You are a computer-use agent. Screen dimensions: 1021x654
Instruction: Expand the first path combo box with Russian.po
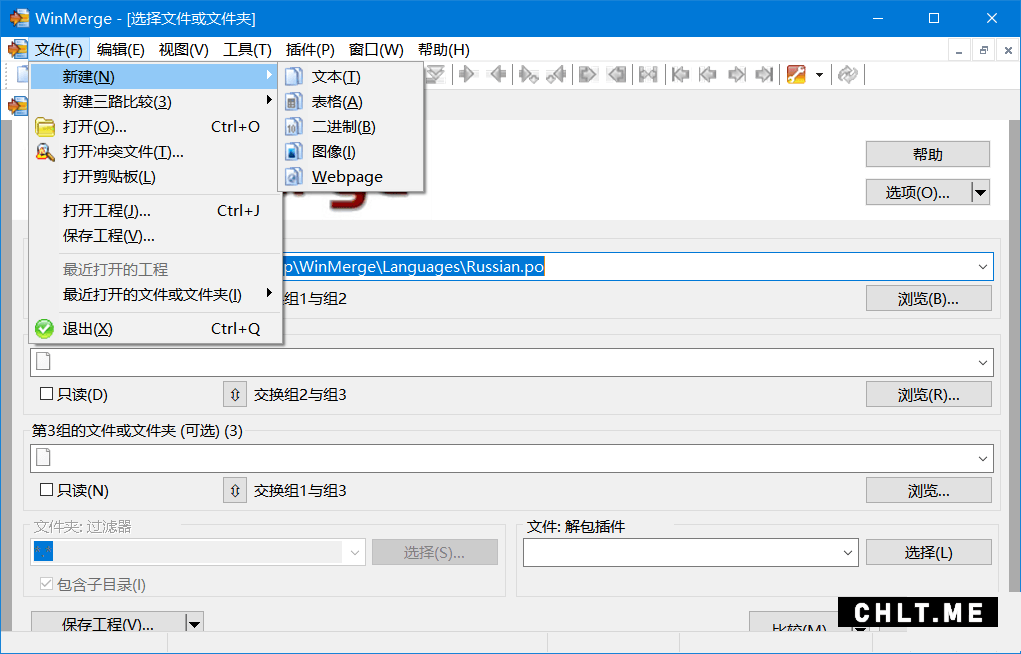[x=983, y=267]
